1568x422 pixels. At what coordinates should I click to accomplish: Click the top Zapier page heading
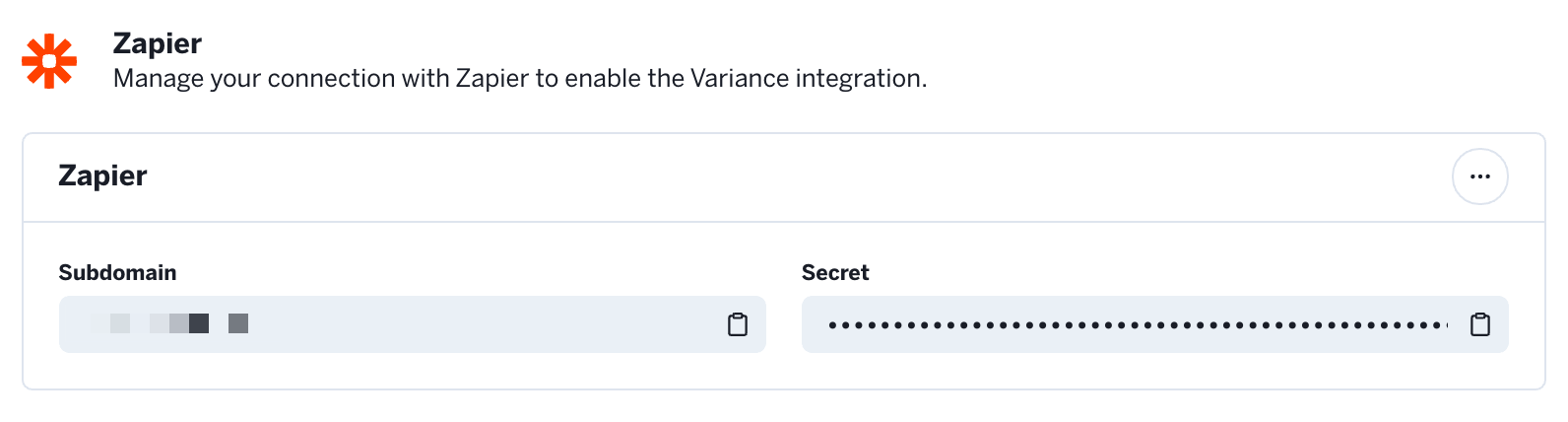157,43
